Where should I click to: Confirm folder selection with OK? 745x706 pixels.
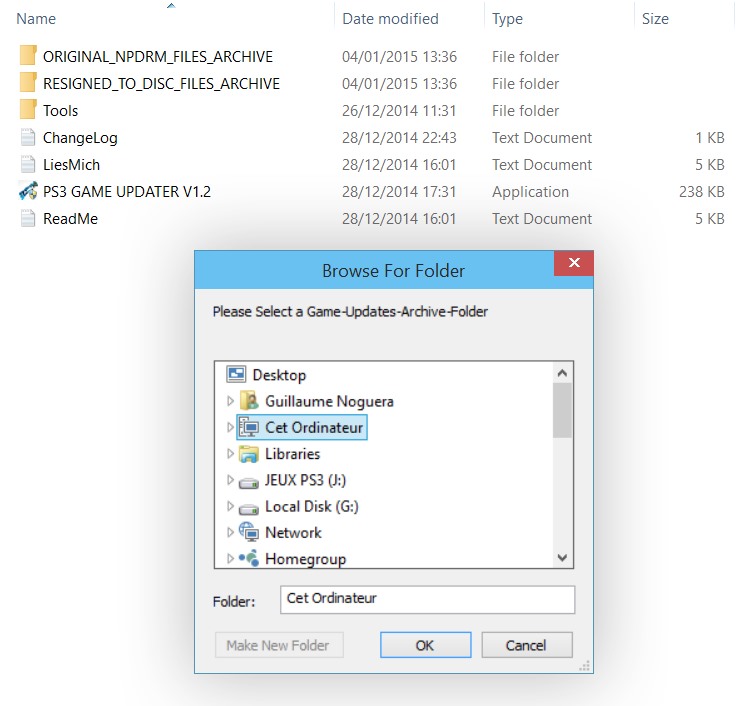click(x=425, y=645)
